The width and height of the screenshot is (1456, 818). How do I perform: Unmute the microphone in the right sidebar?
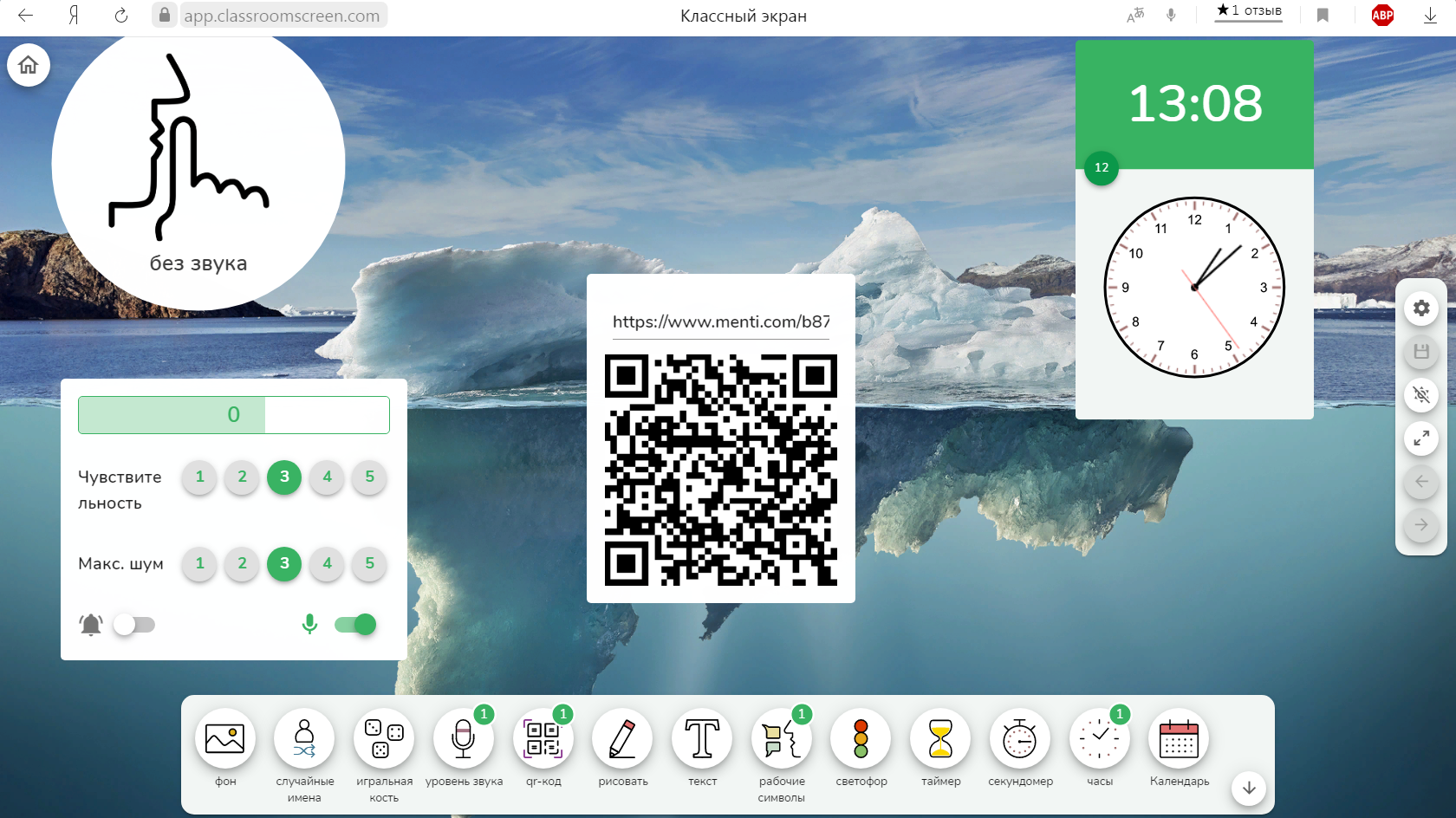1421,395
